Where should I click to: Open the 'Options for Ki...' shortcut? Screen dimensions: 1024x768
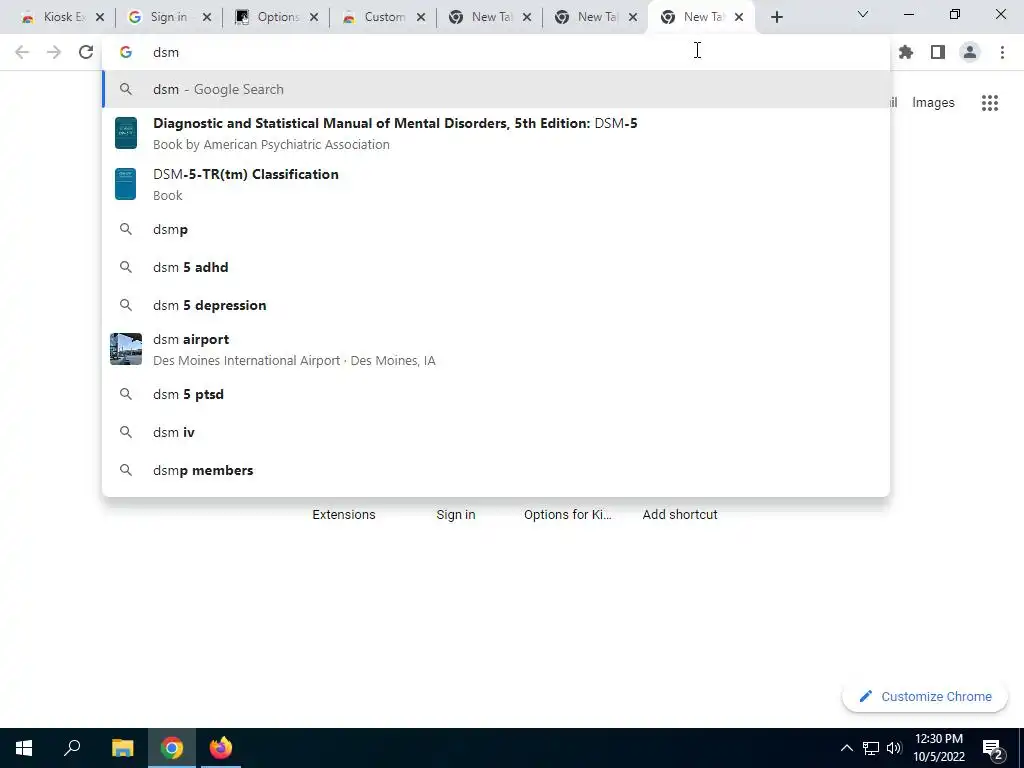point(568,515)
